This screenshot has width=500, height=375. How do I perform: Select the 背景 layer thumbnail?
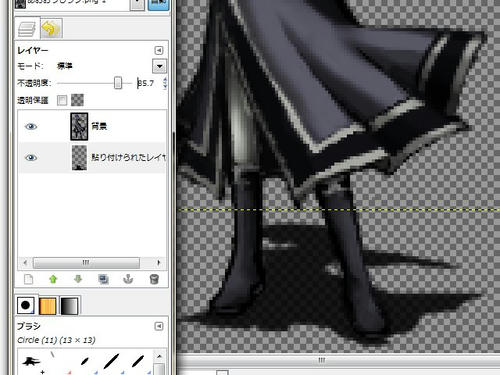pos(79,126)
